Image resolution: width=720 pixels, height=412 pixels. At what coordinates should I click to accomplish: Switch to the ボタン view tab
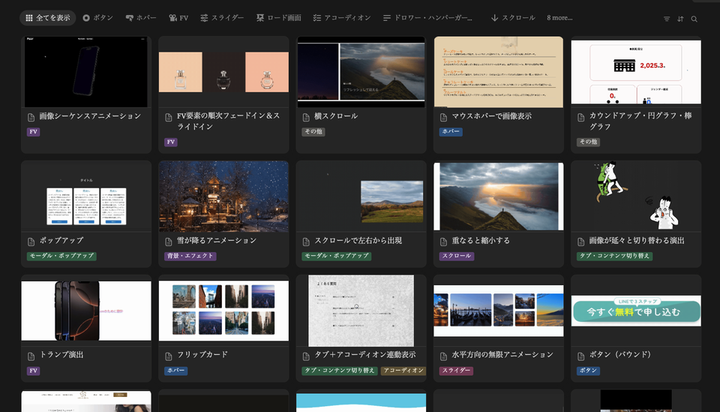98,18
